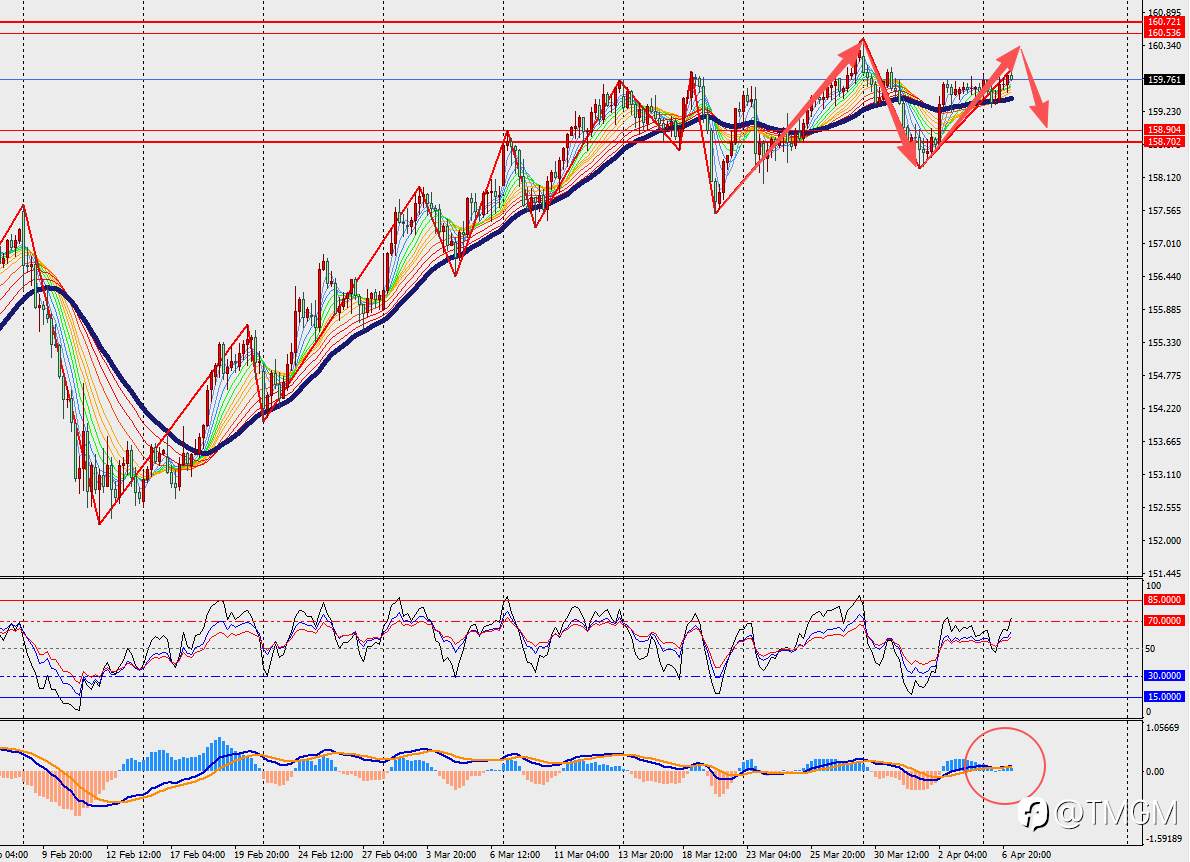Click the 158.702 support level label
Image resolution: width=1190 pixels, height=862 pixels.
point(1163,142)
